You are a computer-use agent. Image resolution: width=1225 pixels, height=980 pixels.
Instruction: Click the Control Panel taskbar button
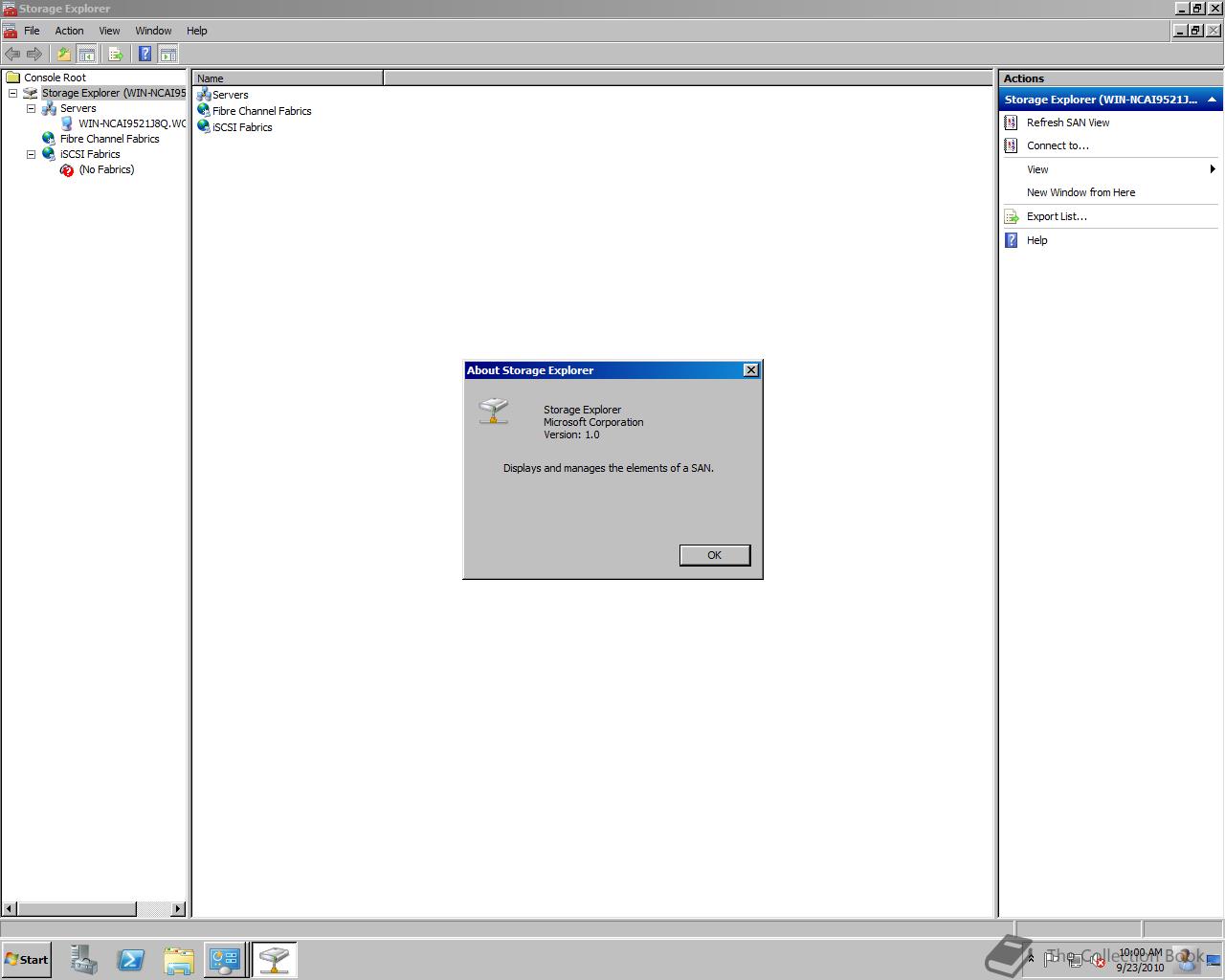click(x=225, y=960)
